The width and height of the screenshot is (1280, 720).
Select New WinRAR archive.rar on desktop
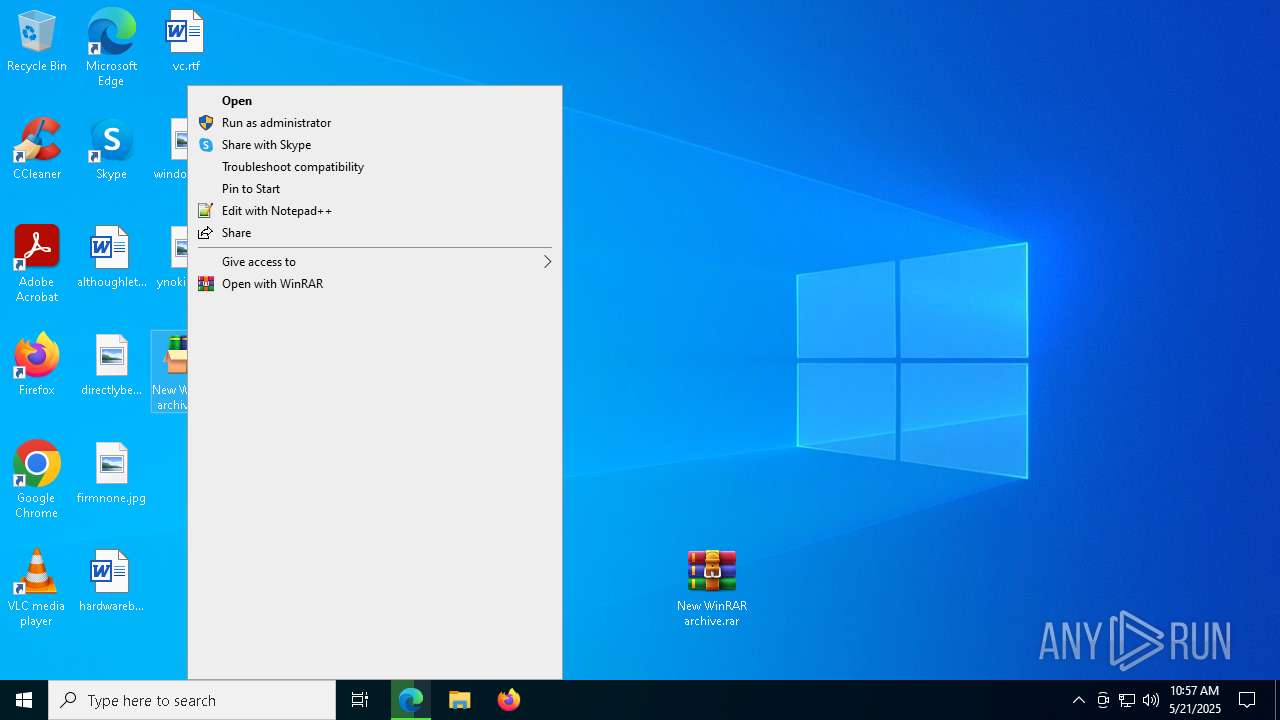[712, 589]
